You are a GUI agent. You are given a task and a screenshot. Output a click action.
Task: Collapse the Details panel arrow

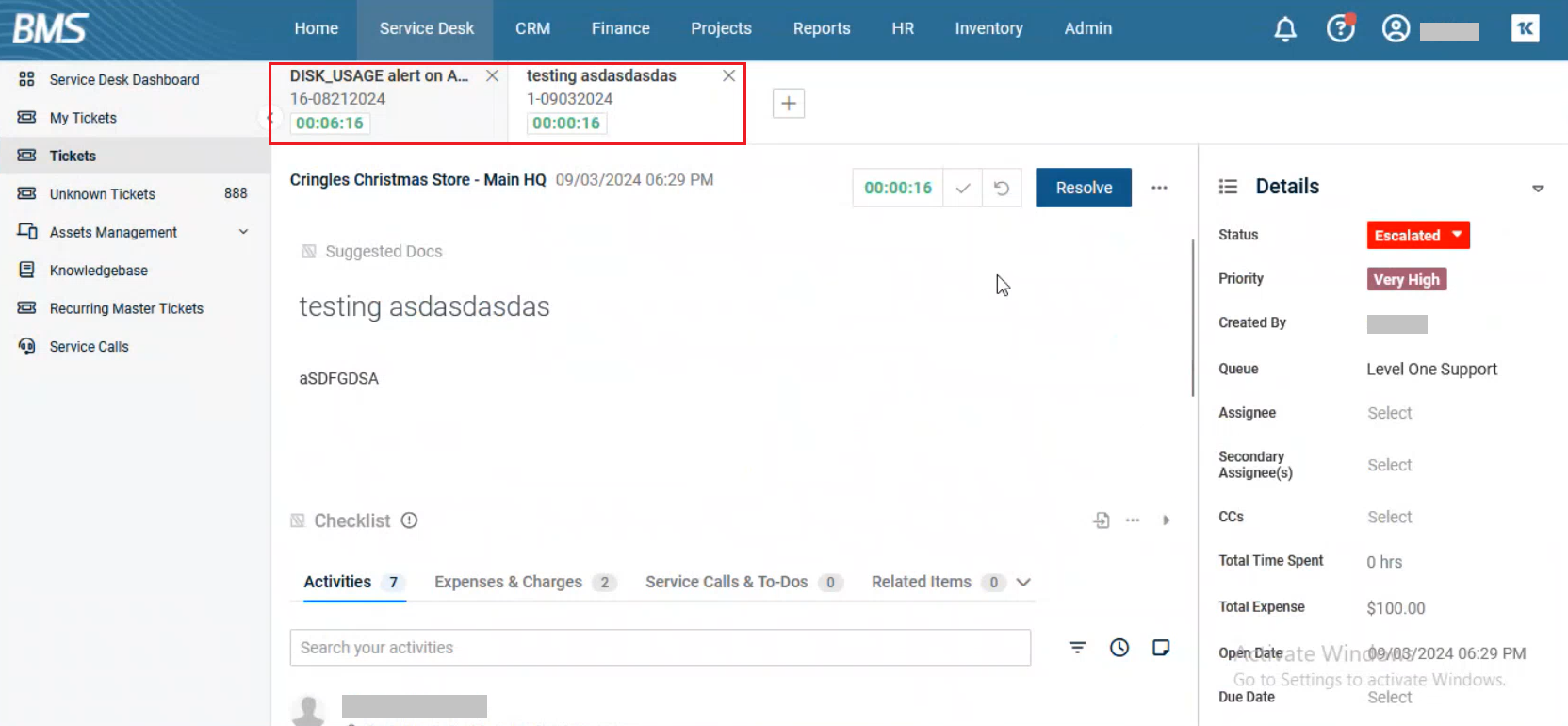pos(1538,189)
